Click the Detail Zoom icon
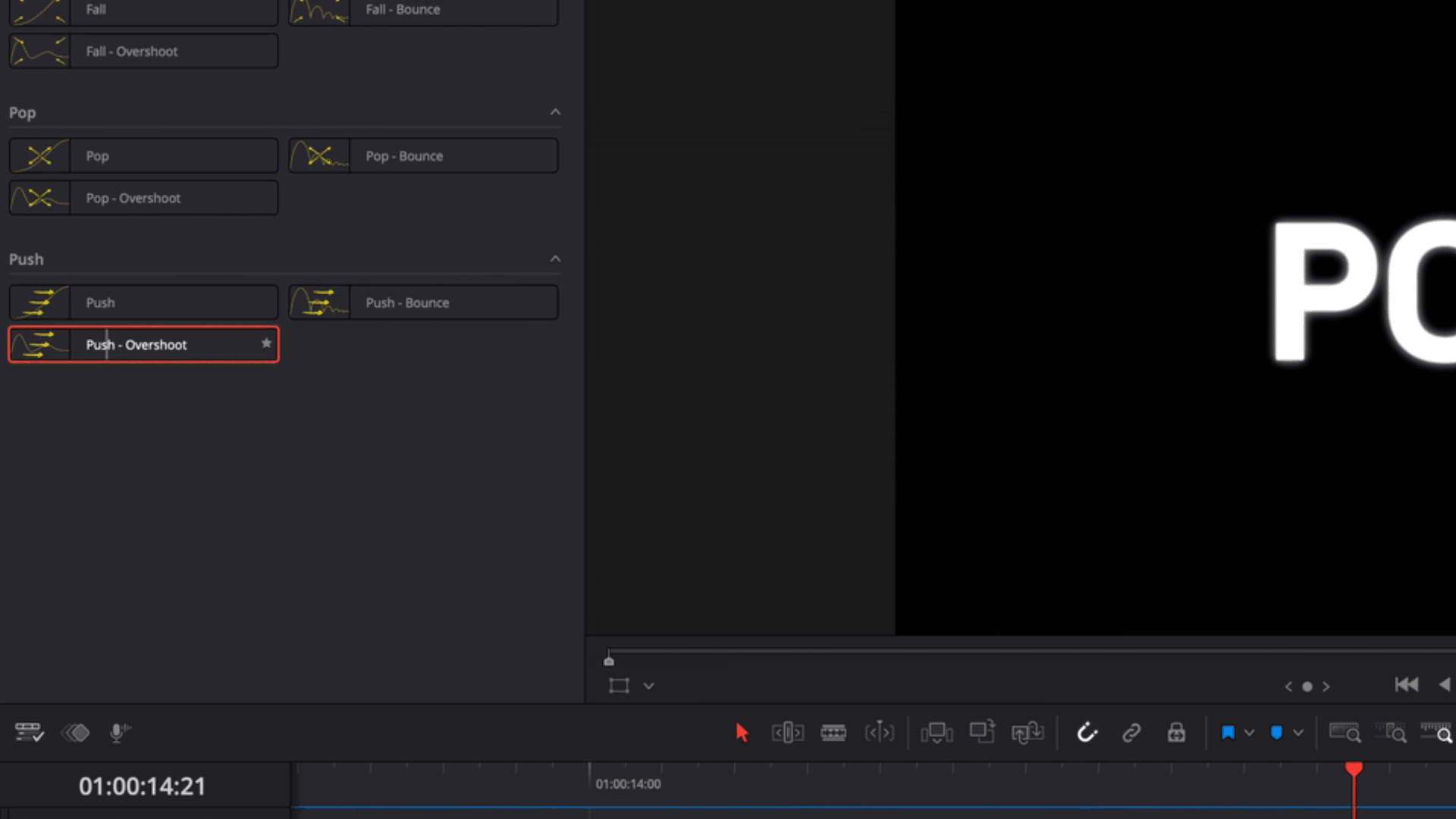The image size is (1456, 819). [x=1391, y=733]
